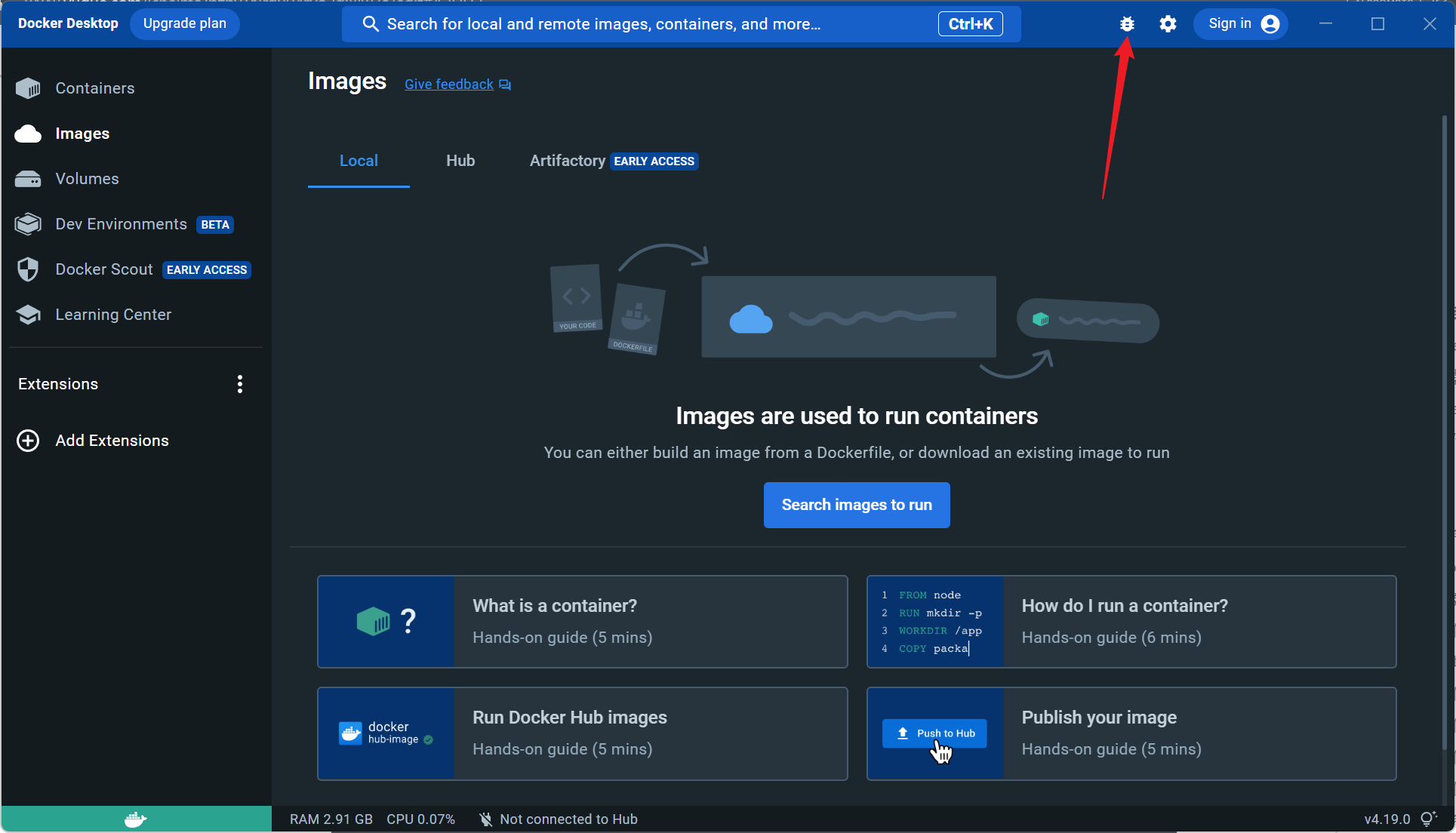Click the Not connected to Hub text
The width and height of the screenshot is (1456, 833).
click(568, 819)
